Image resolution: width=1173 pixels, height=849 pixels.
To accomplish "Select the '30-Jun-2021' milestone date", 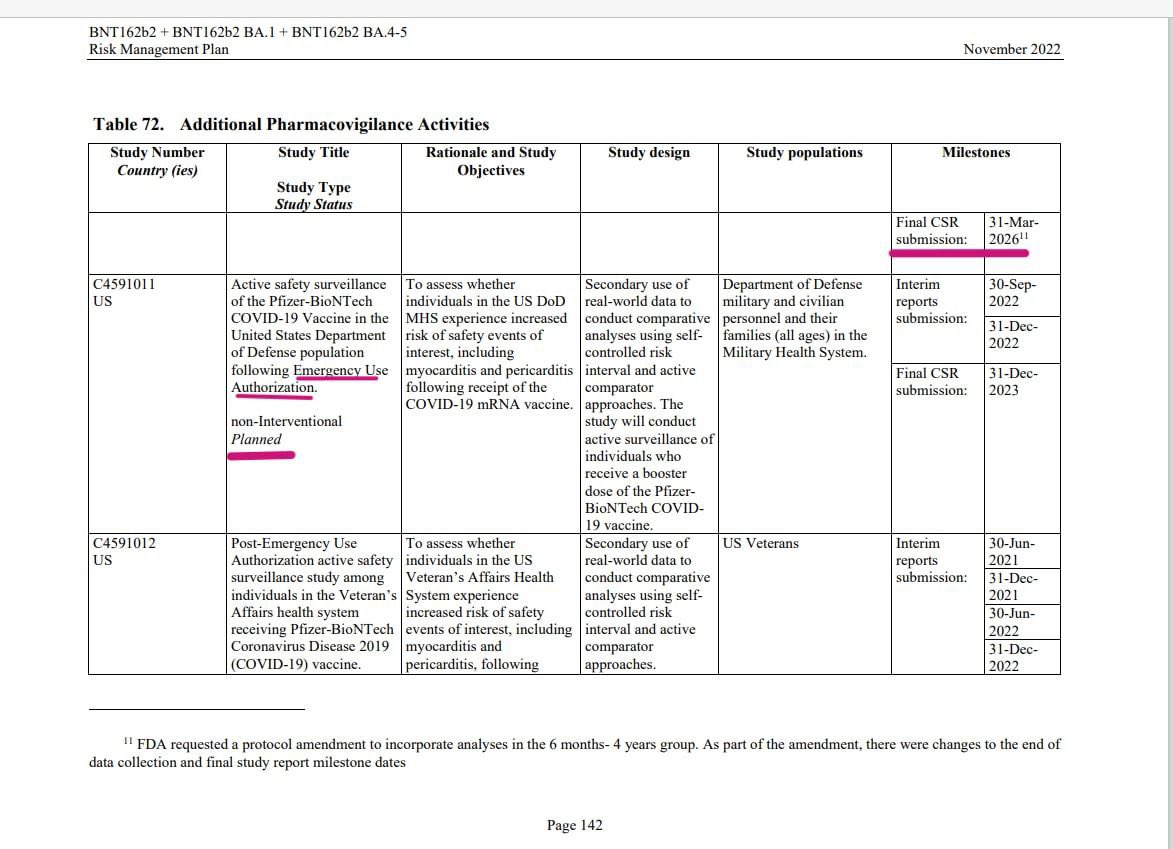I will pyautogui.click(x=1013, y=552).
